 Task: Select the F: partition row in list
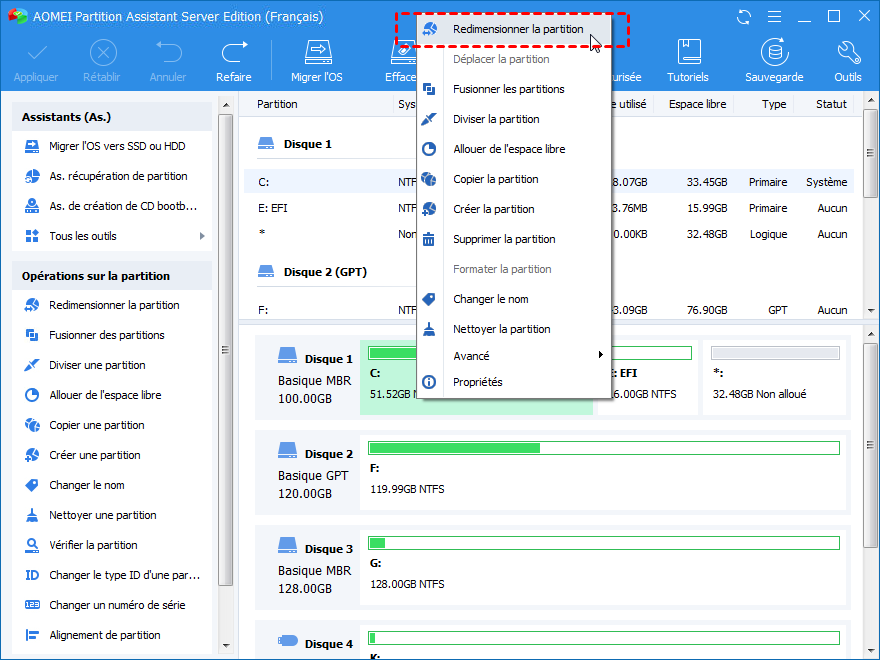(x=549, y=310)
